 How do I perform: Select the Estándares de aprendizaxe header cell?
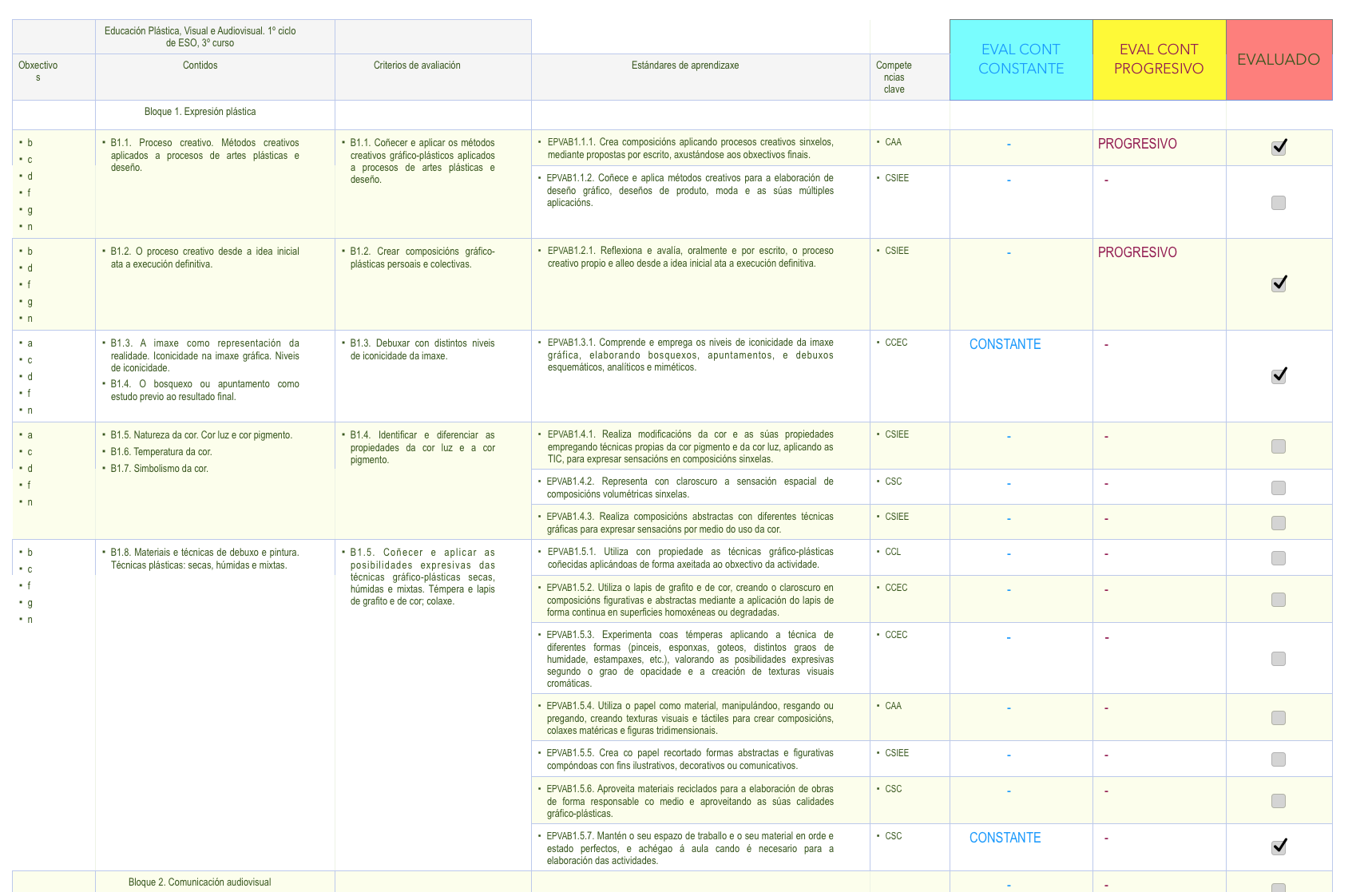[x=684, y=65]
